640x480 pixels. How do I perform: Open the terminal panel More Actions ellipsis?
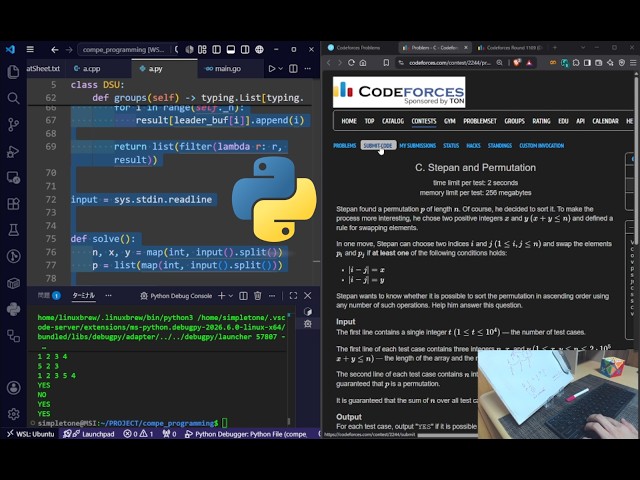(272, 296)
